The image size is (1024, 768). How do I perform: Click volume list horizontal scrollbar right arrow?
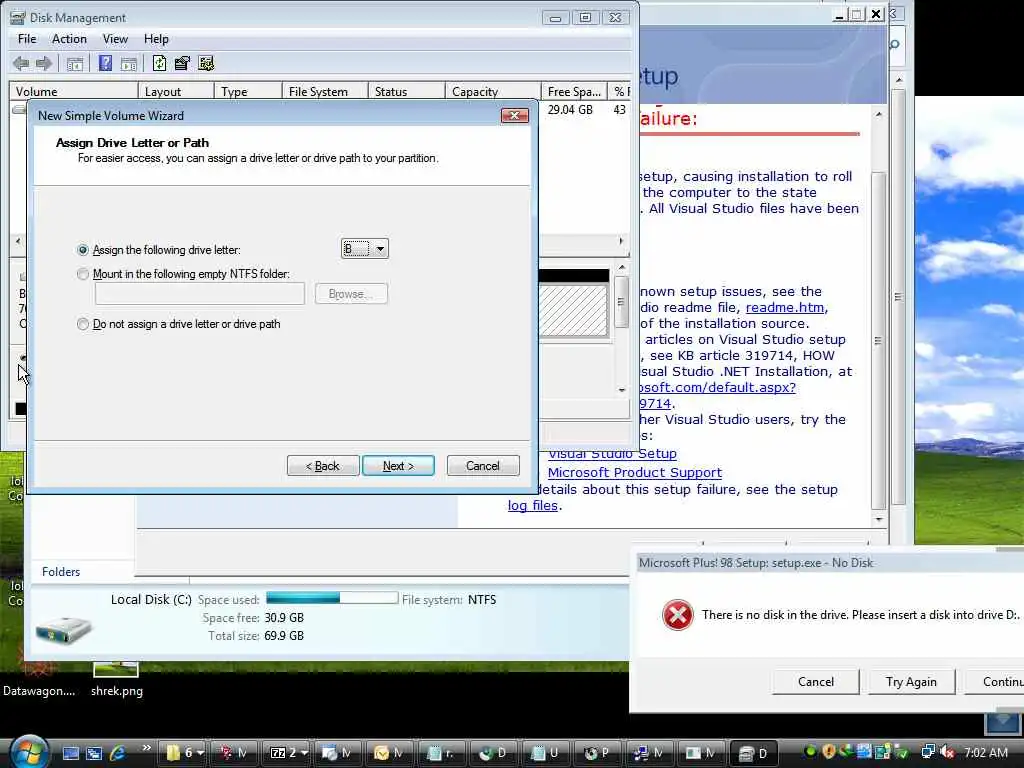tap(620, 241)
